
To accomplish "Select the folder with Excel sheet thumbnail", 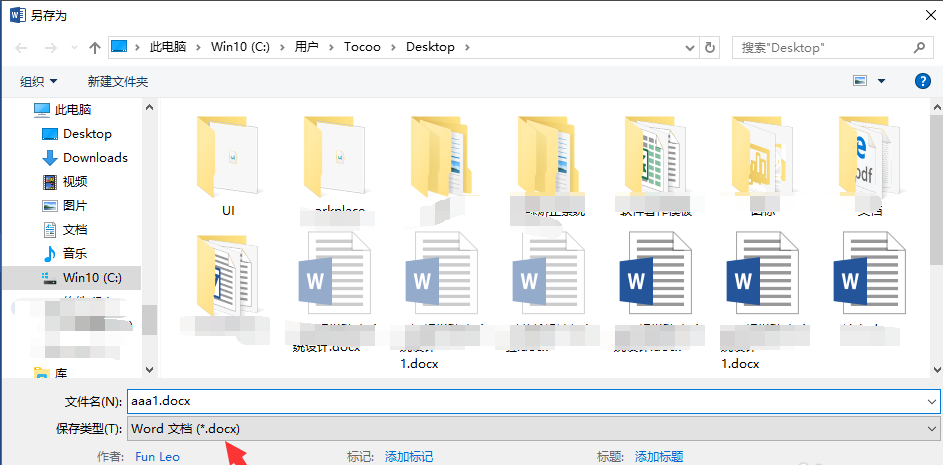I will click(656, 165).
